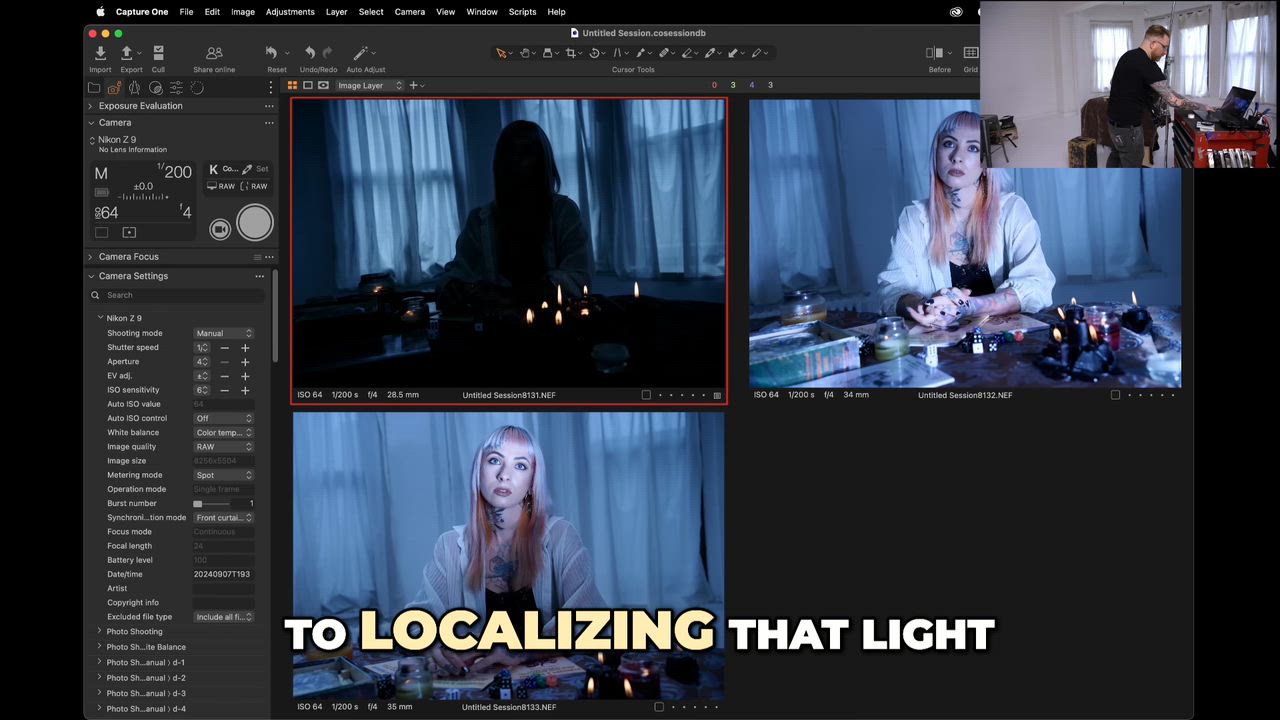Open the Metering mode dropdown set to Spot
Screen dimensions: 1280x720
223,475
